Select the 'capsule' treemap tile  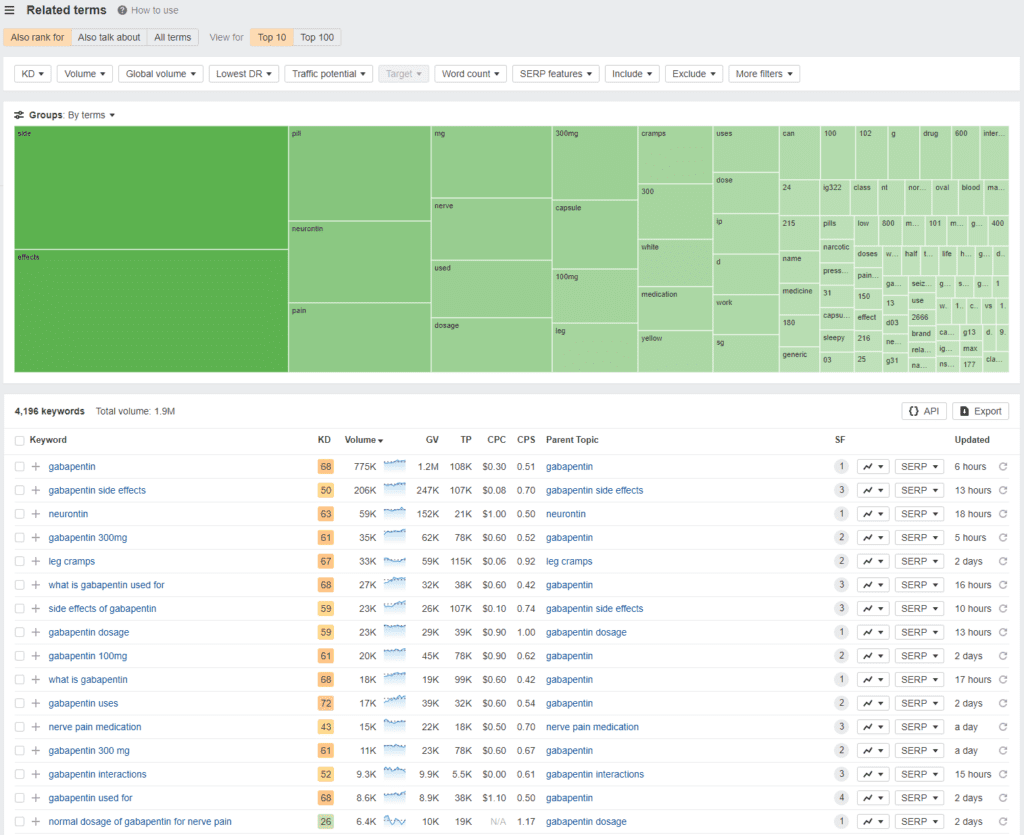595,234
